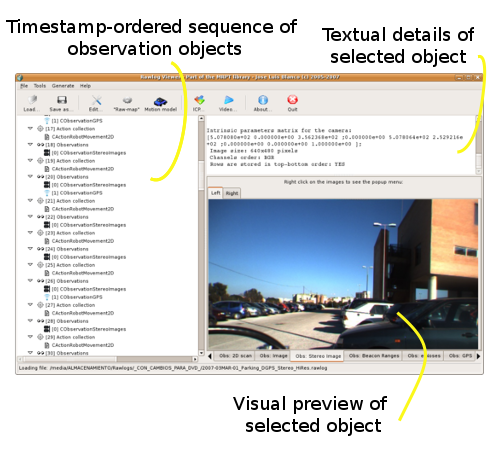Screen dimensions: 500x450
Task: Select CActionRobotMovement2D under [25] Action collection
Action: pos(83,273)
